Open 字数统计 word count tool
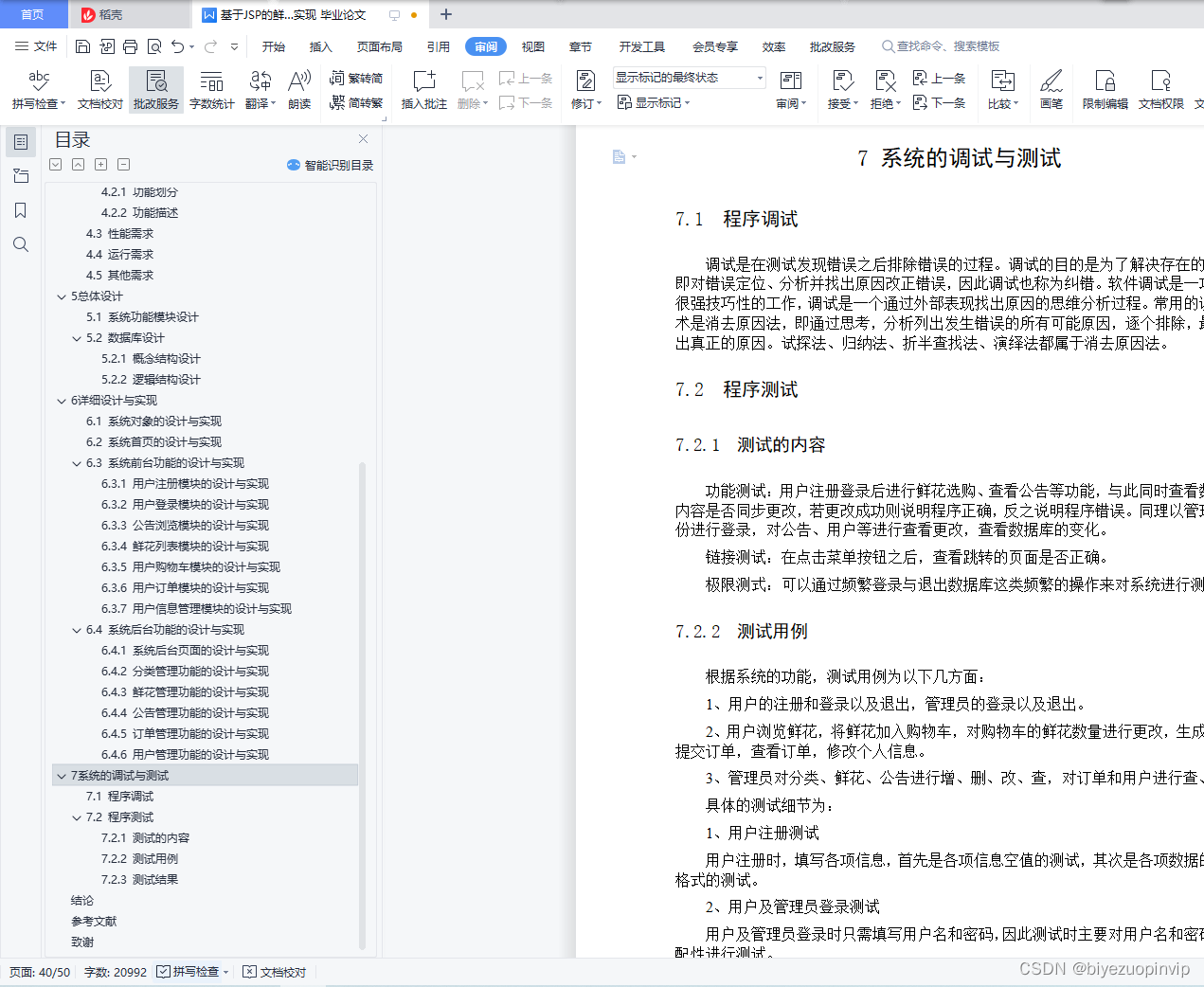Image resolution: width=1204 pixels, height=987 pixels. coord(212,90)
